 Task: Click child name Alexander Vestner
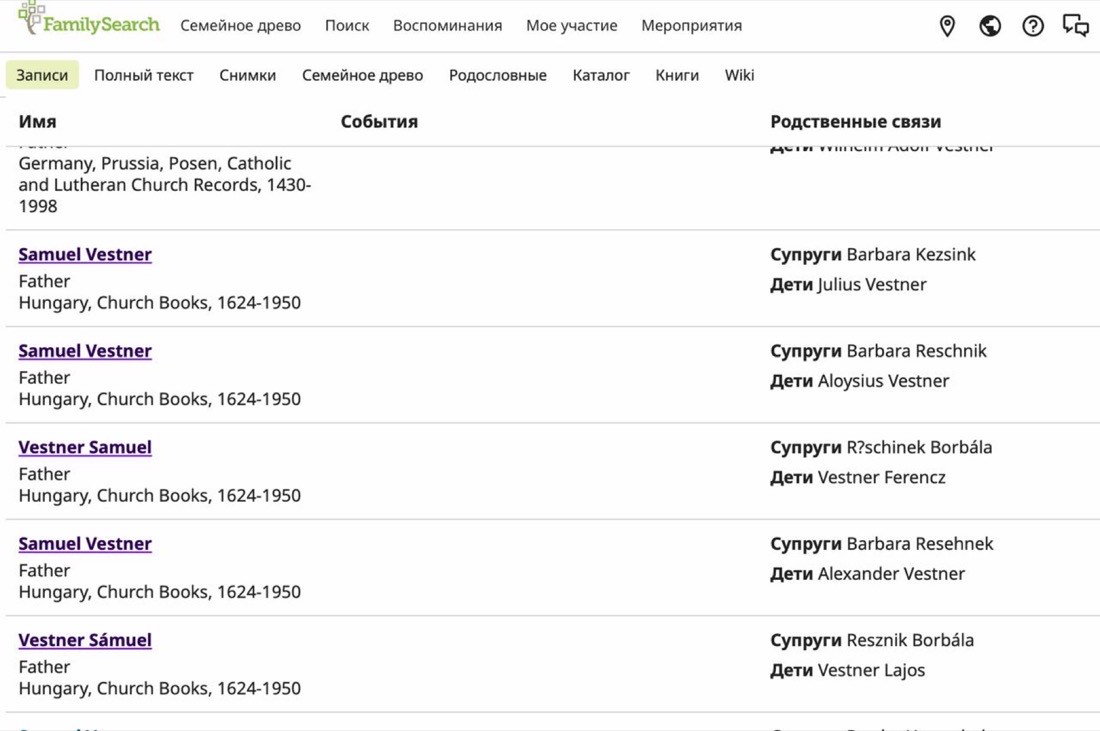[891, 574]
